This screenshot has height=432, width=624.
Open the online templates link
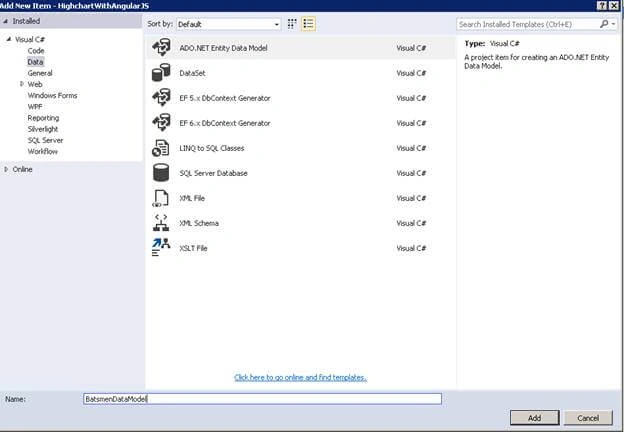[x=300, y=378]
